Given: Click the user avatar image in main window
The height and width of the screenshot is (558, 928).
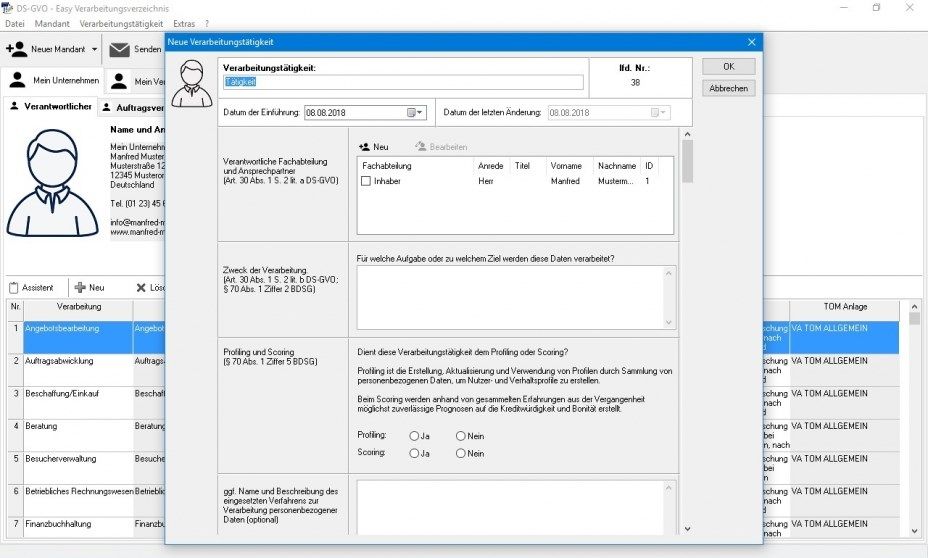Looking at the screenshot, I should 53,183.
